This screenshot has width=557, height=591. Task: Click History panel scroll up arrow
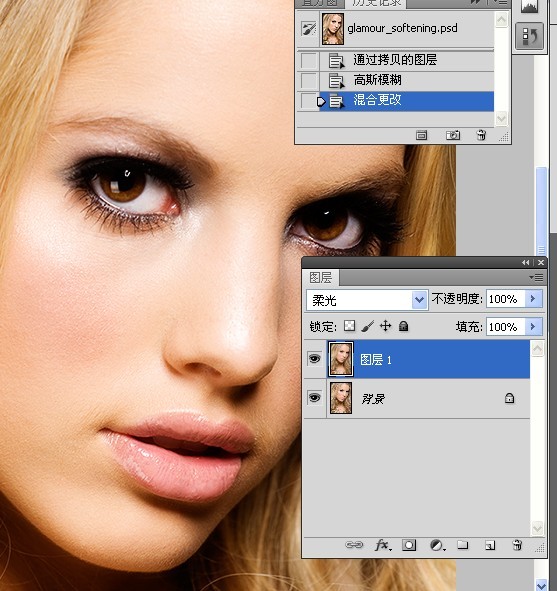point(501,19)
